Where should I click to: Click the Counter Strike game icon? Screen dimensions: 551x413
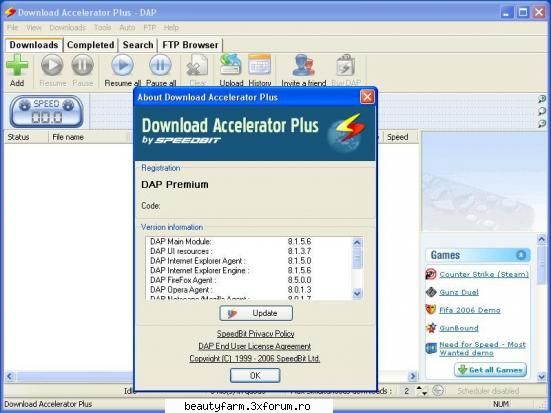point(431,274)
